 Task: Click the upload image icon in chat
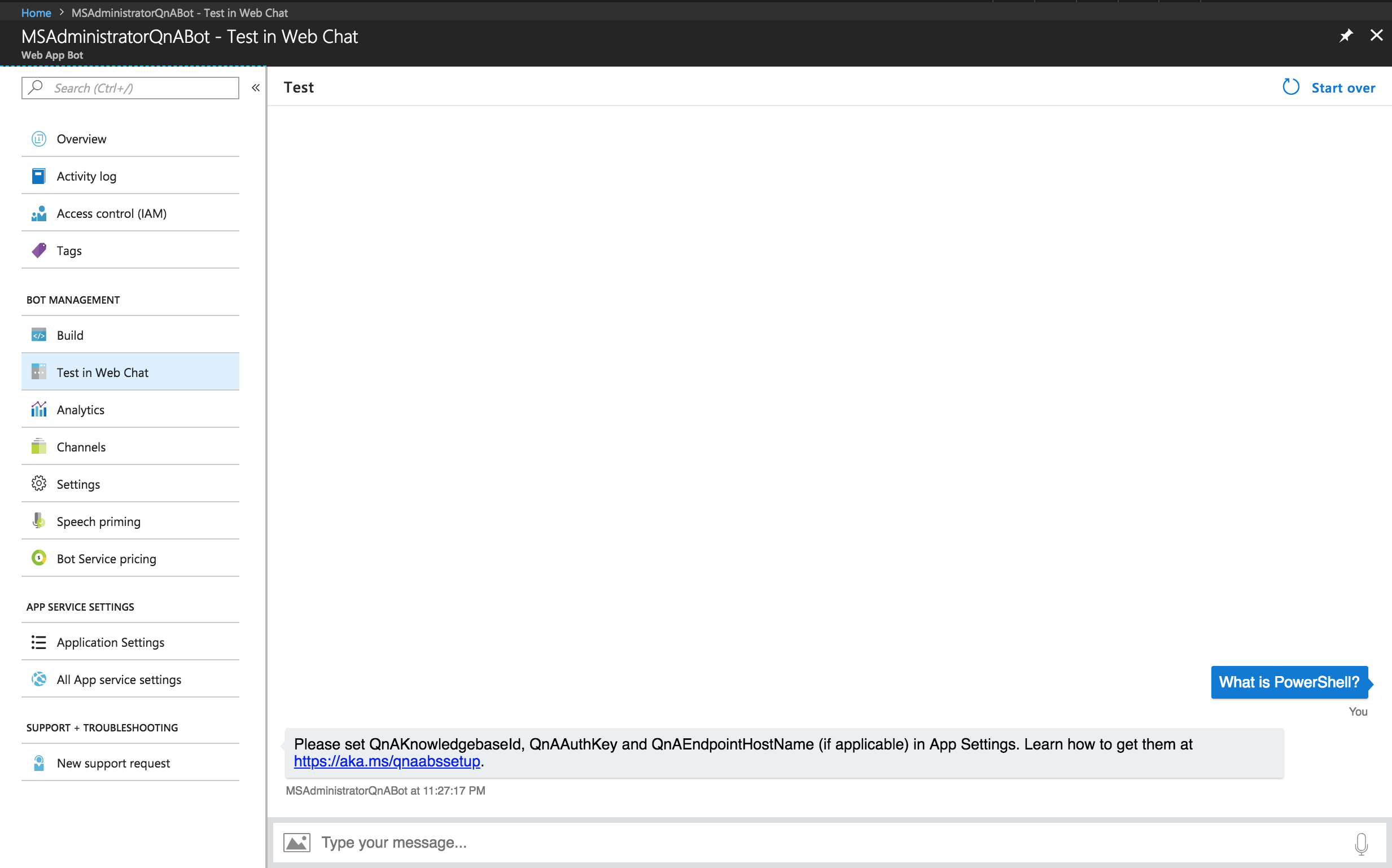pos(297,842)
